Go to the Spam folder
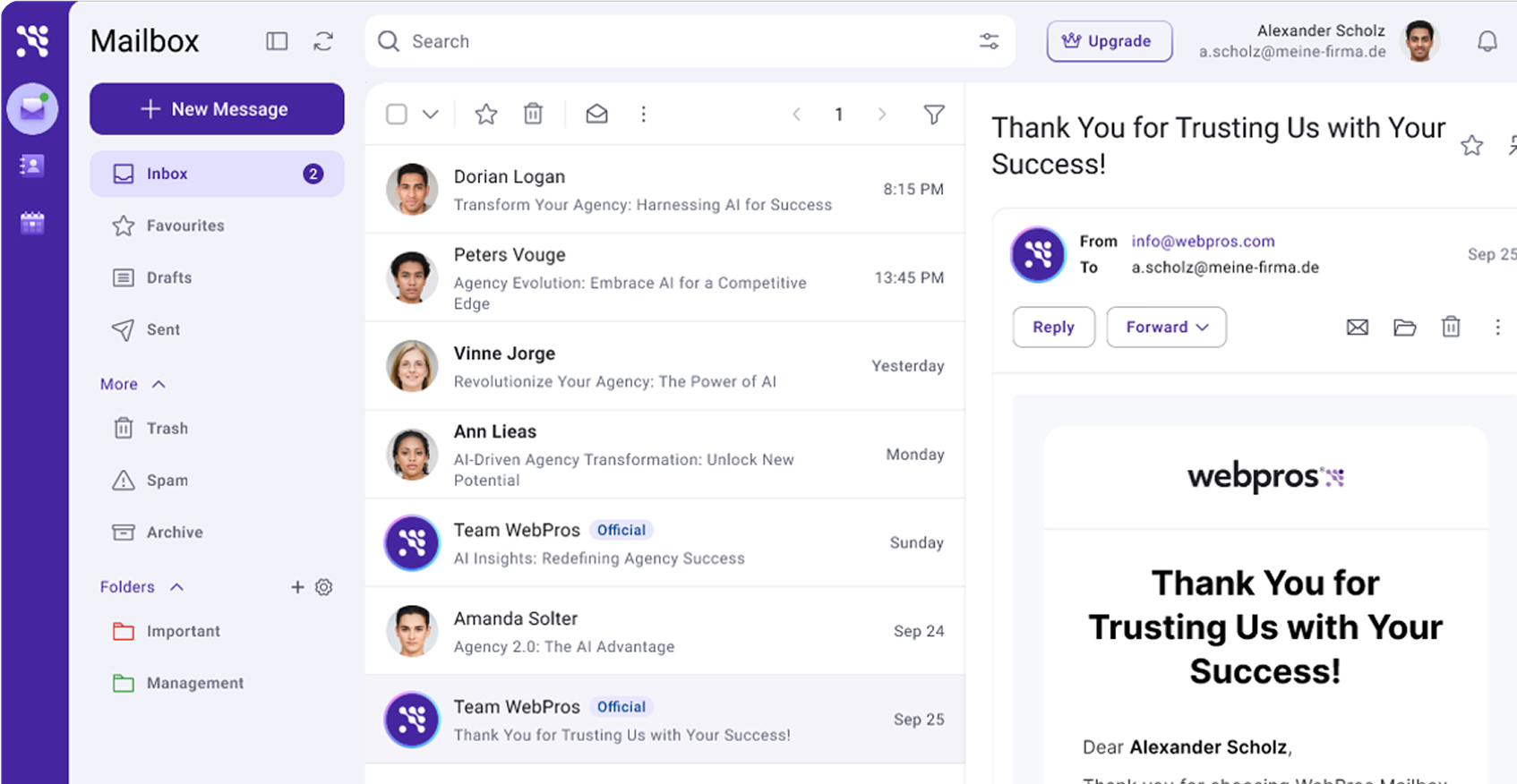The height and width of the screenshot is (784, 1517). pos(167,481)
